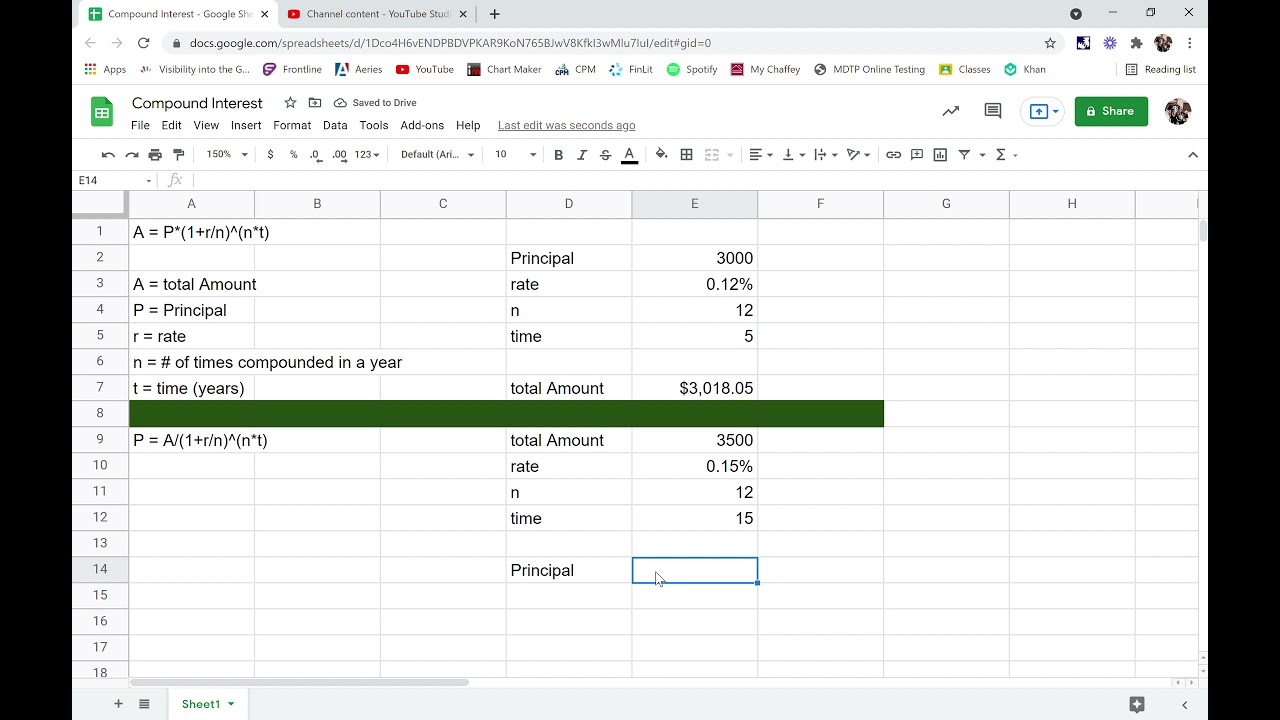Open the borders menu
This screenshot has width=1280, height=720.
coord(686,154)
